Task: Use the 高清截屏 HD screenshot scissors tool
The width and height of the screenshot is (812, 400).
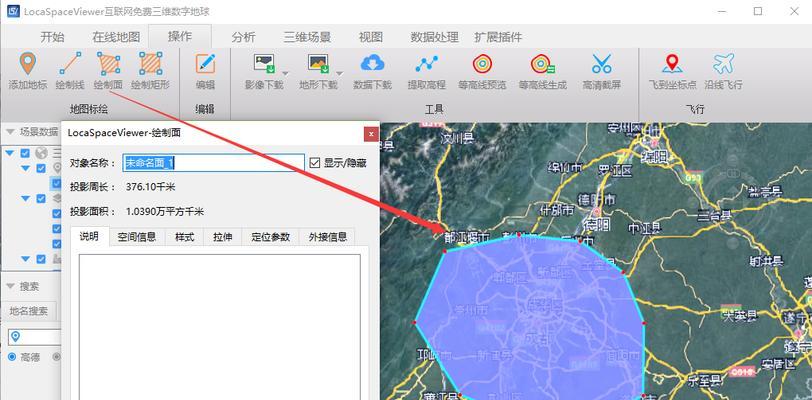Action: click(x=601, y=72)
